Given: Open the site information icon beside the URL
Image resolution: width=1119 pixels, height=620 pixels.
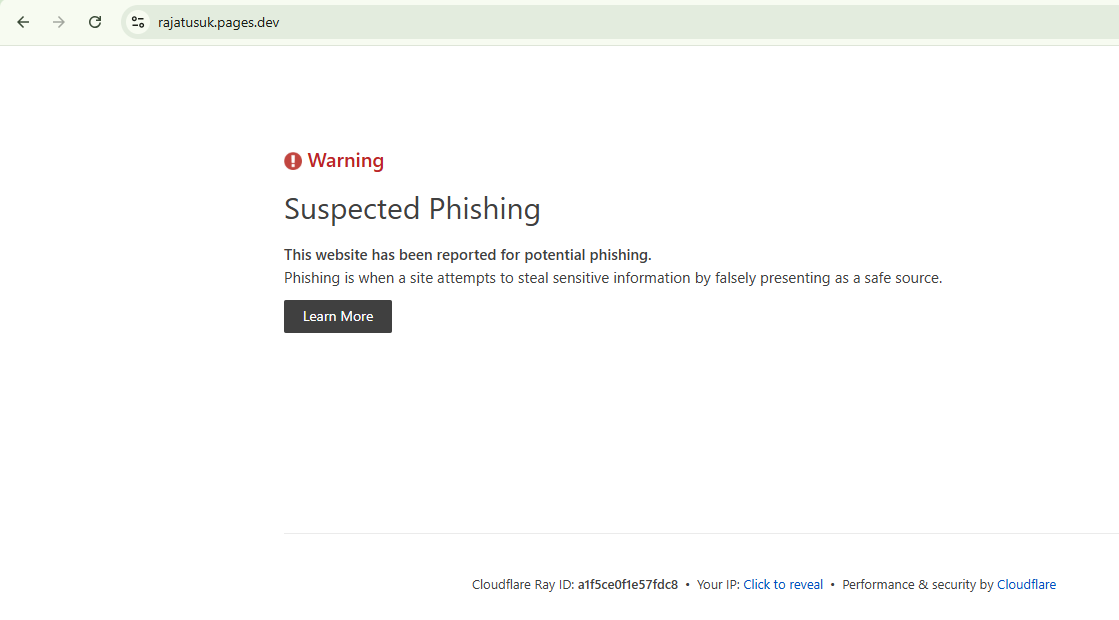Looking at the screenshot, I should (x=138, y=22).
